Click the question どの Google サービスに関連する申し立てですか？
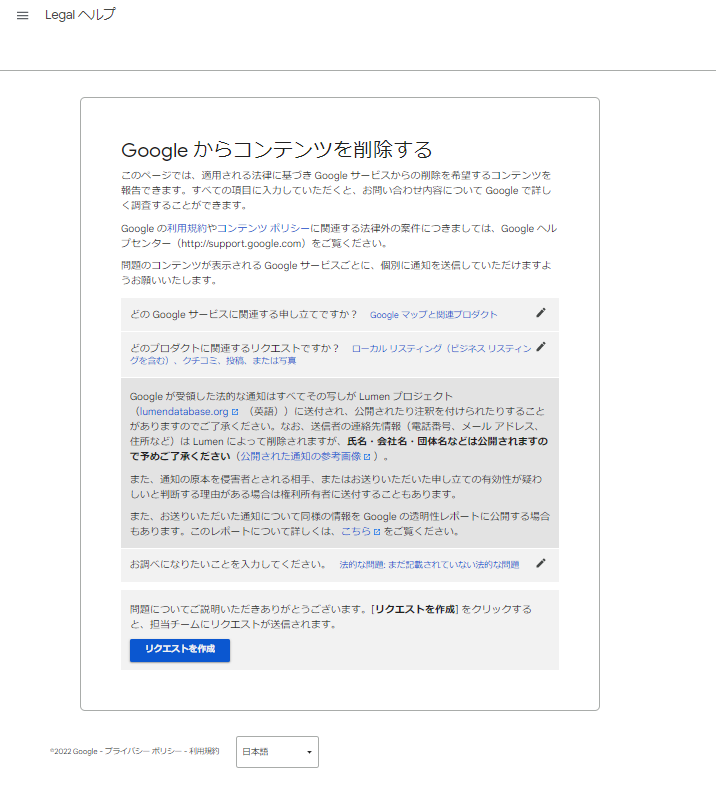This screenshot has height=795, width=716. (x=244, y=314)
